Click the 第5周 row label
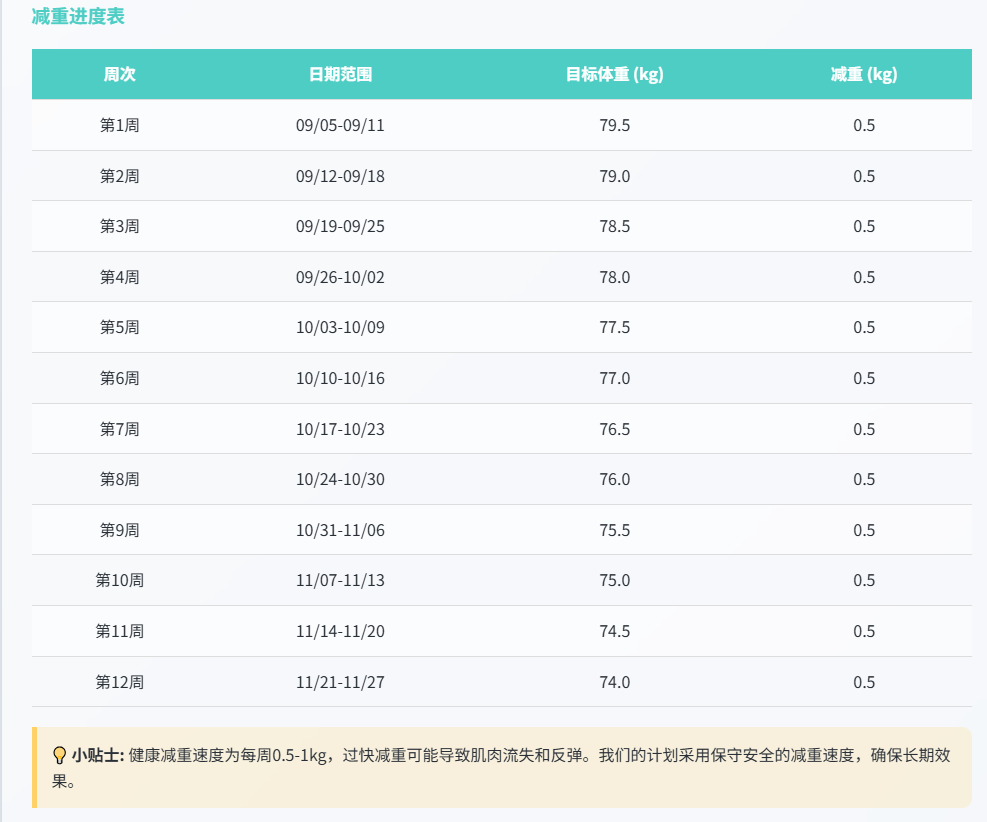 point(120,327)
